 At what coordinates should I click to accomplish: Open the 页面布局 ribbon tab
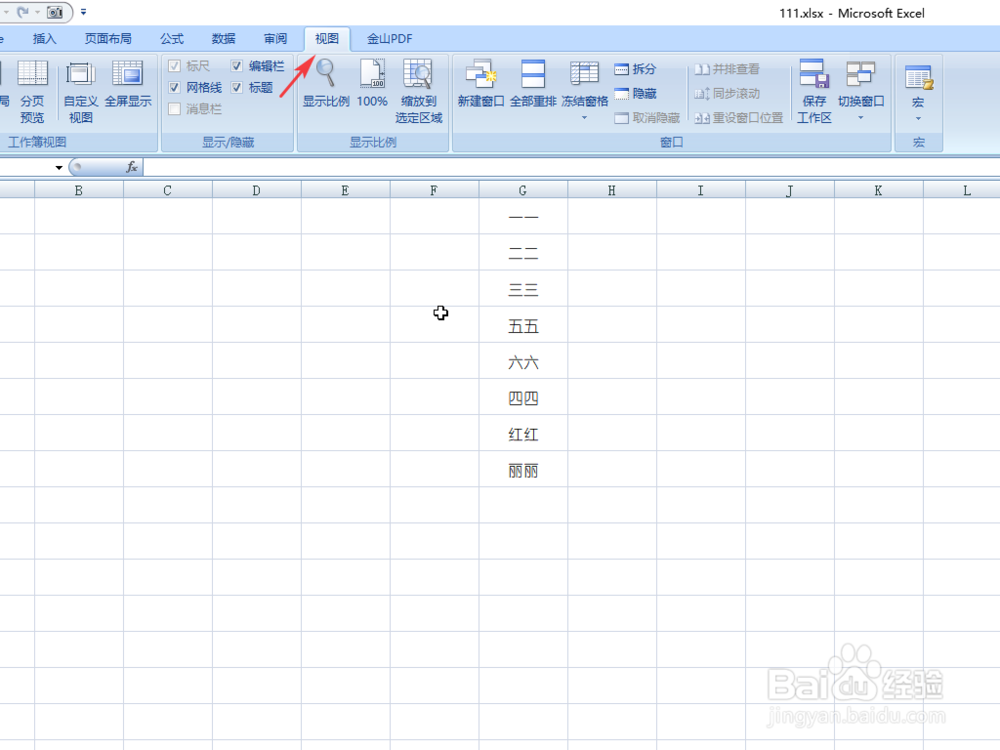pos(109,38)
